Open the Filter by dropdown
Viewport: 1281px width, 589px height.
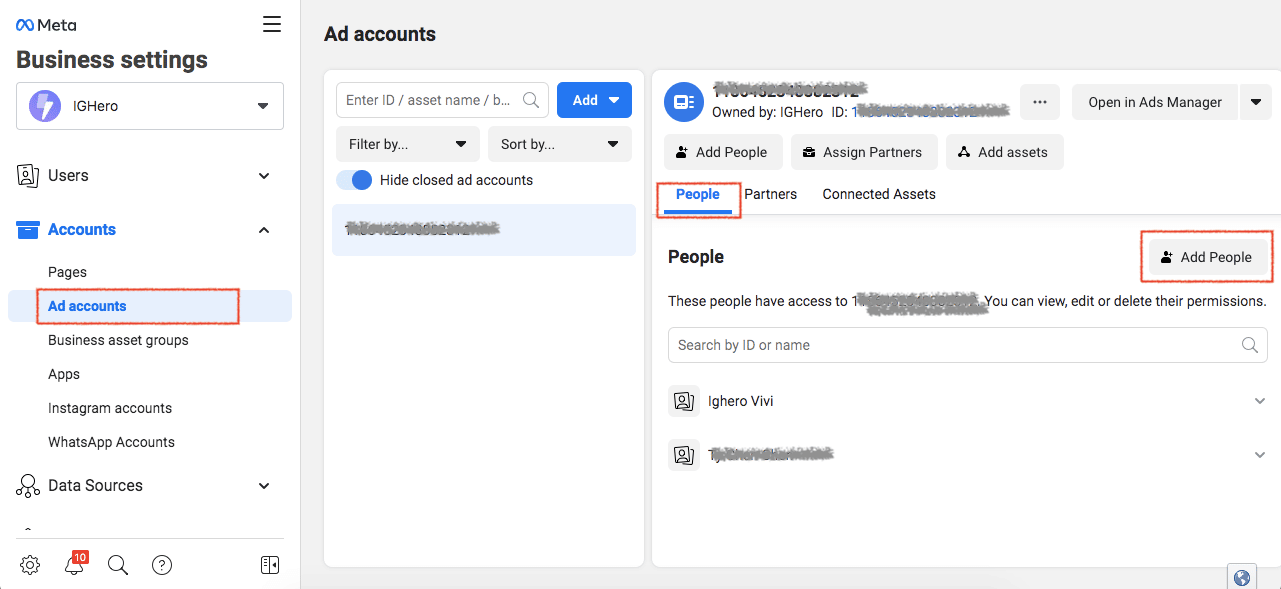408,144
